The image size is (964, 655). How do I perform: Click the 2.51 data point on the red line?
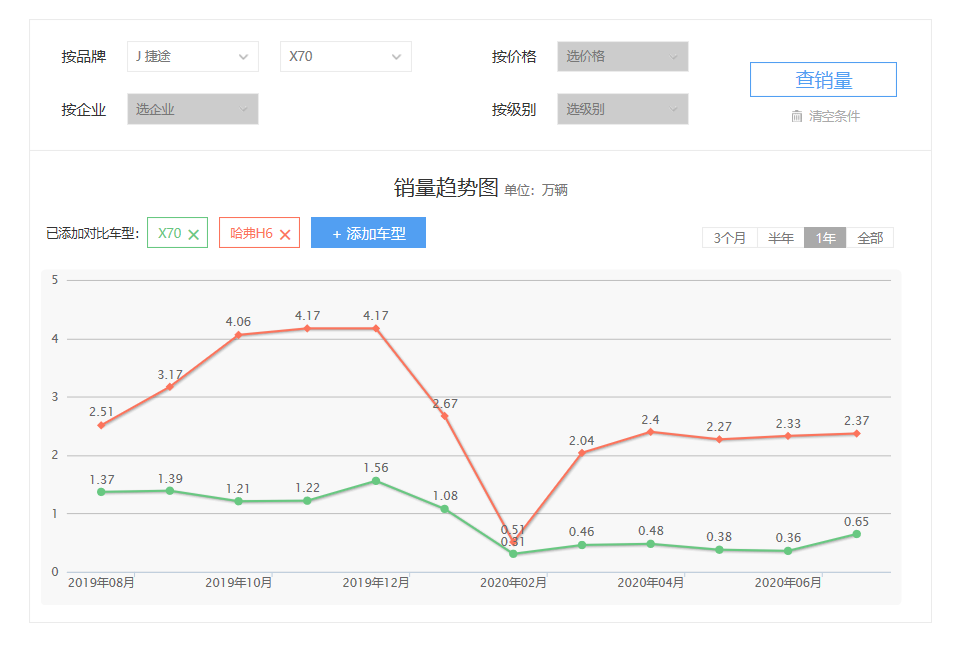tap(101, 426)
